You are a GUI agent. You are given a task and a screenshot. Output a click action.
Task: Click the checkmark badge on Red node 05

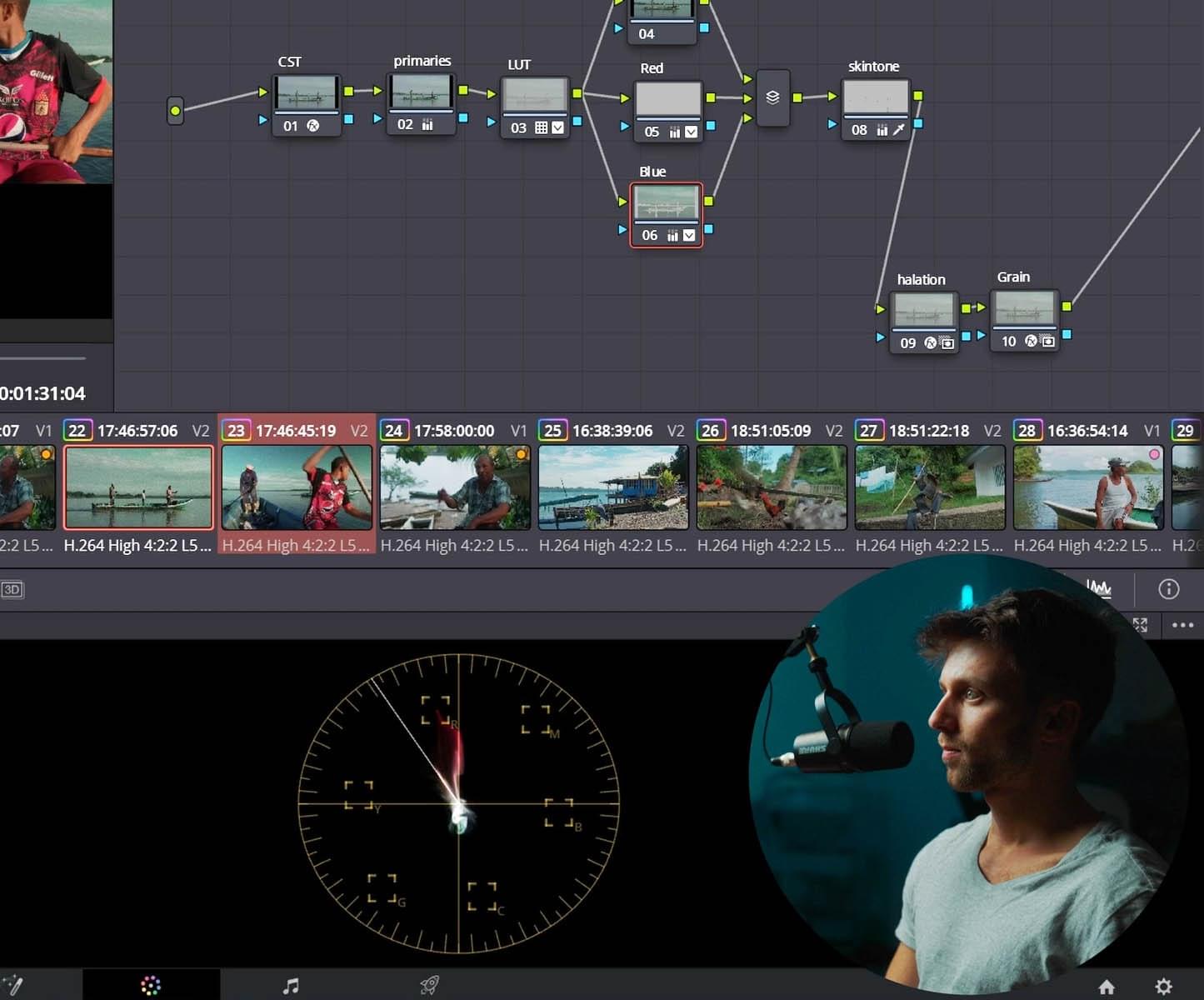(691, 132)
